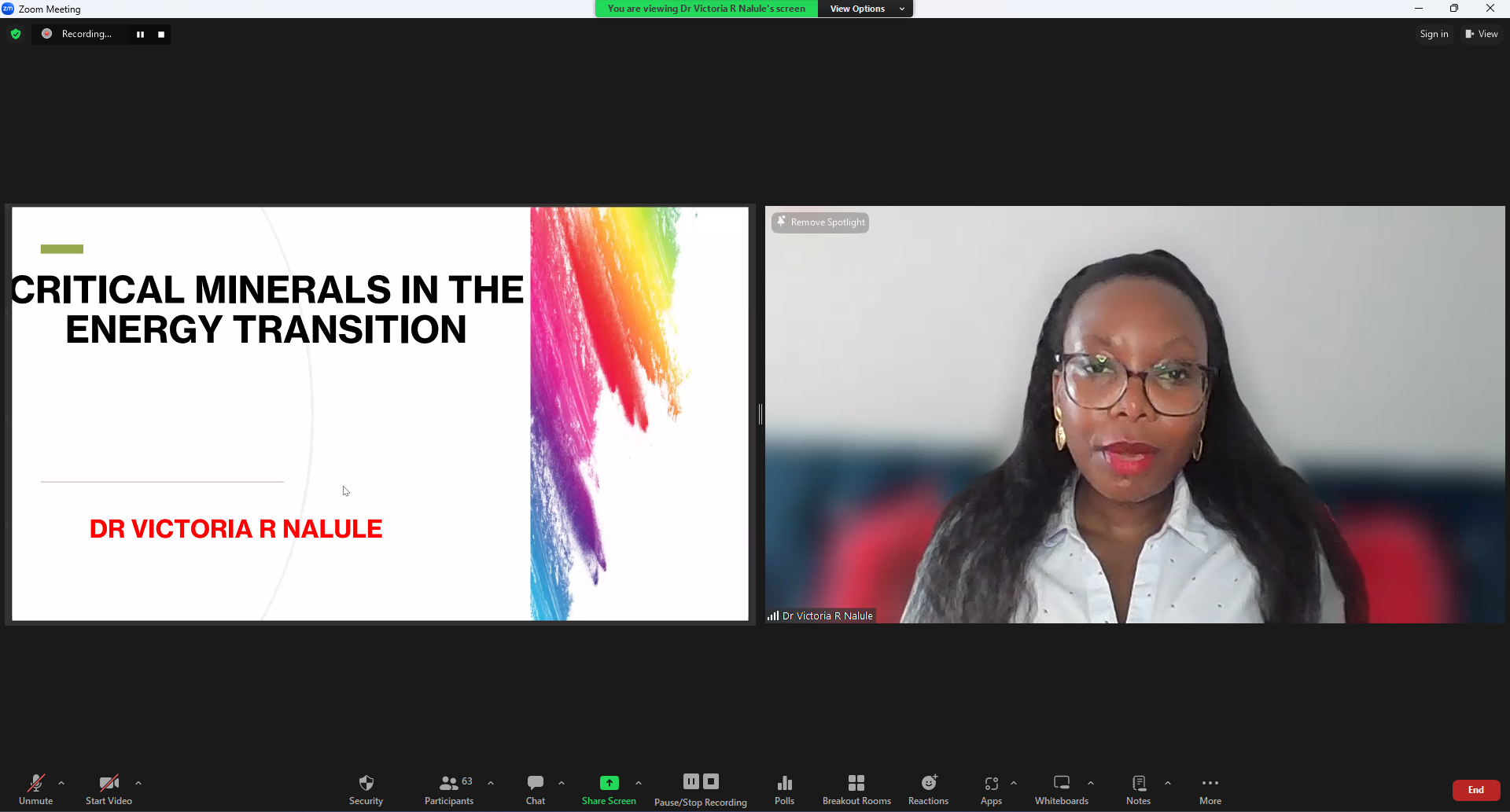The height and width of the screenshot is (812, 1510).
Task: Open Polls from the toolbar
Action: pyautogui.click(x=784, y=789)
